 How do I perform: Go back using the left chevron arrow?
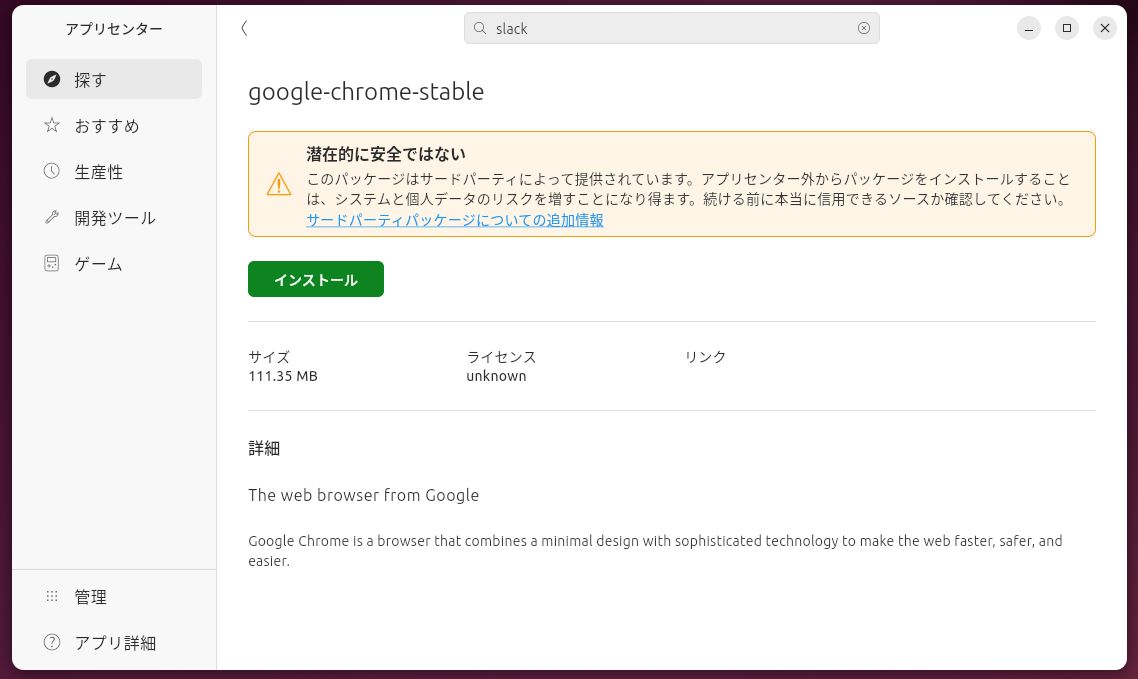[x=243, y=28]
